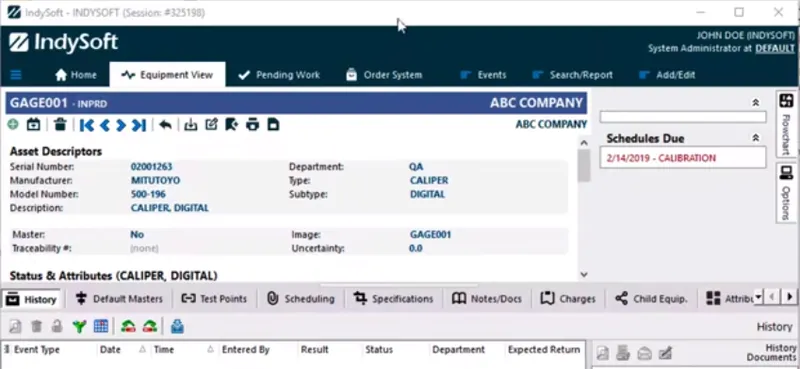Click the edit document icon under History Documents
800x369 pixels.
665,353
